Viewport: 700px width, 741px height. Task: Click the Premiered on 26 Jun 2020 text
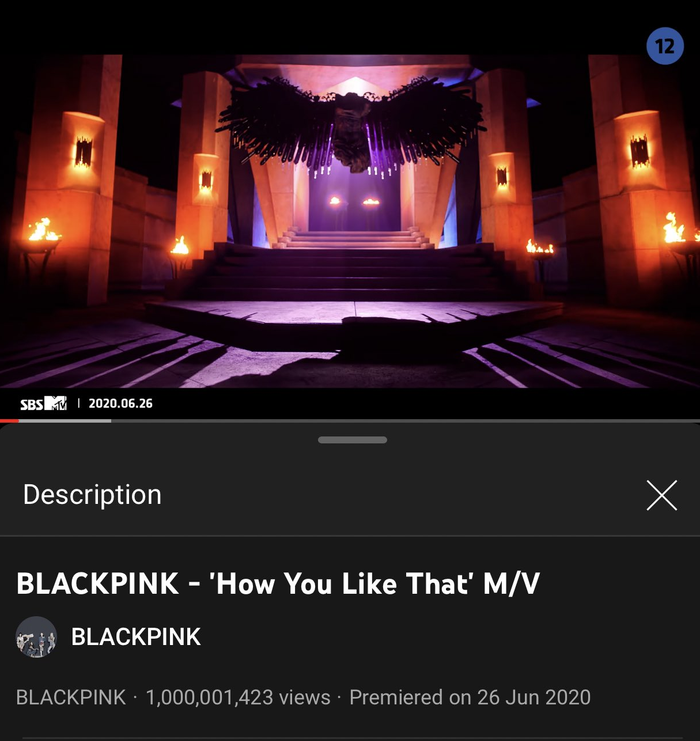point(470,698)
